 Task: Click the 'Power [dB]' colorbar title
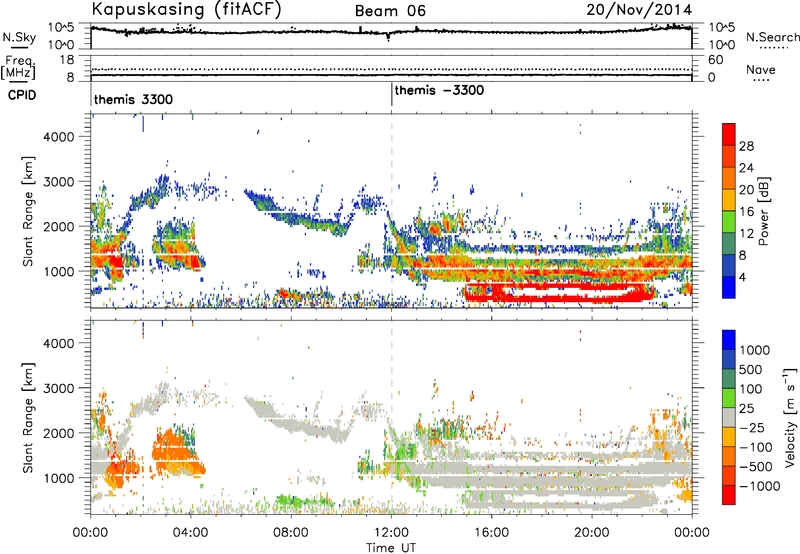pos(764,211)
